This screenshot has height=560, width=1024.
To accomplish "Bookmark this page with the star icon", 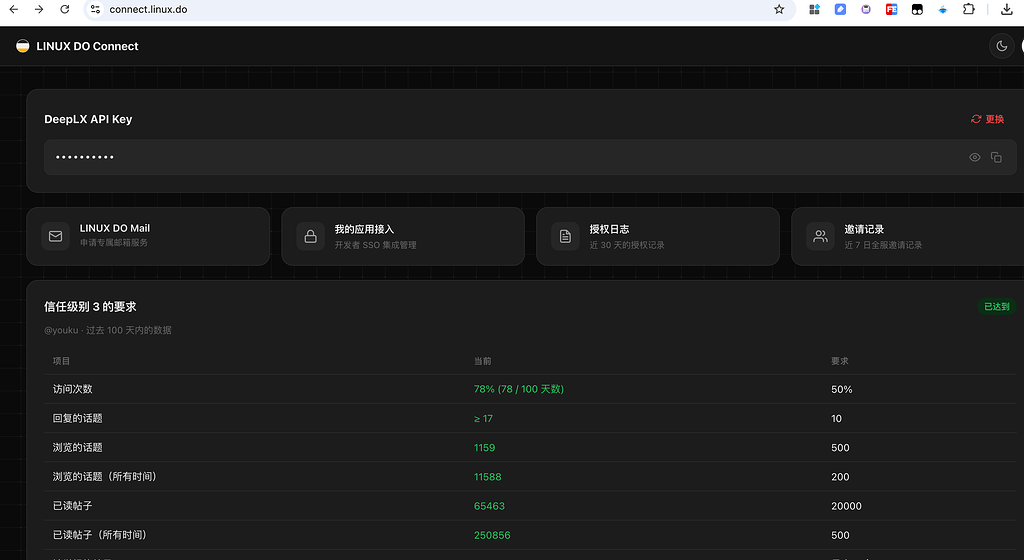I will coord(778,9).
